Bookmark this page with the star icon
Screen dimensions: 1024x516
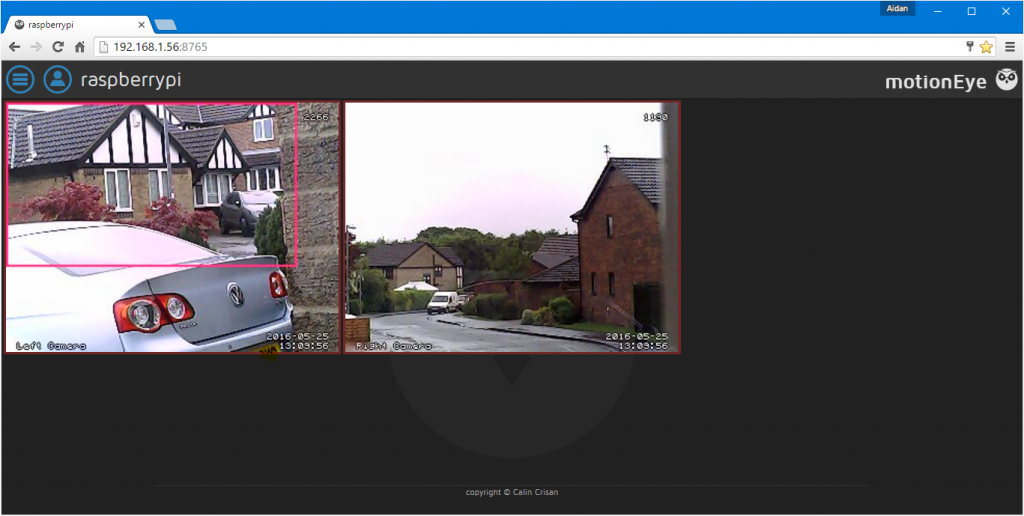pos(986,47)
